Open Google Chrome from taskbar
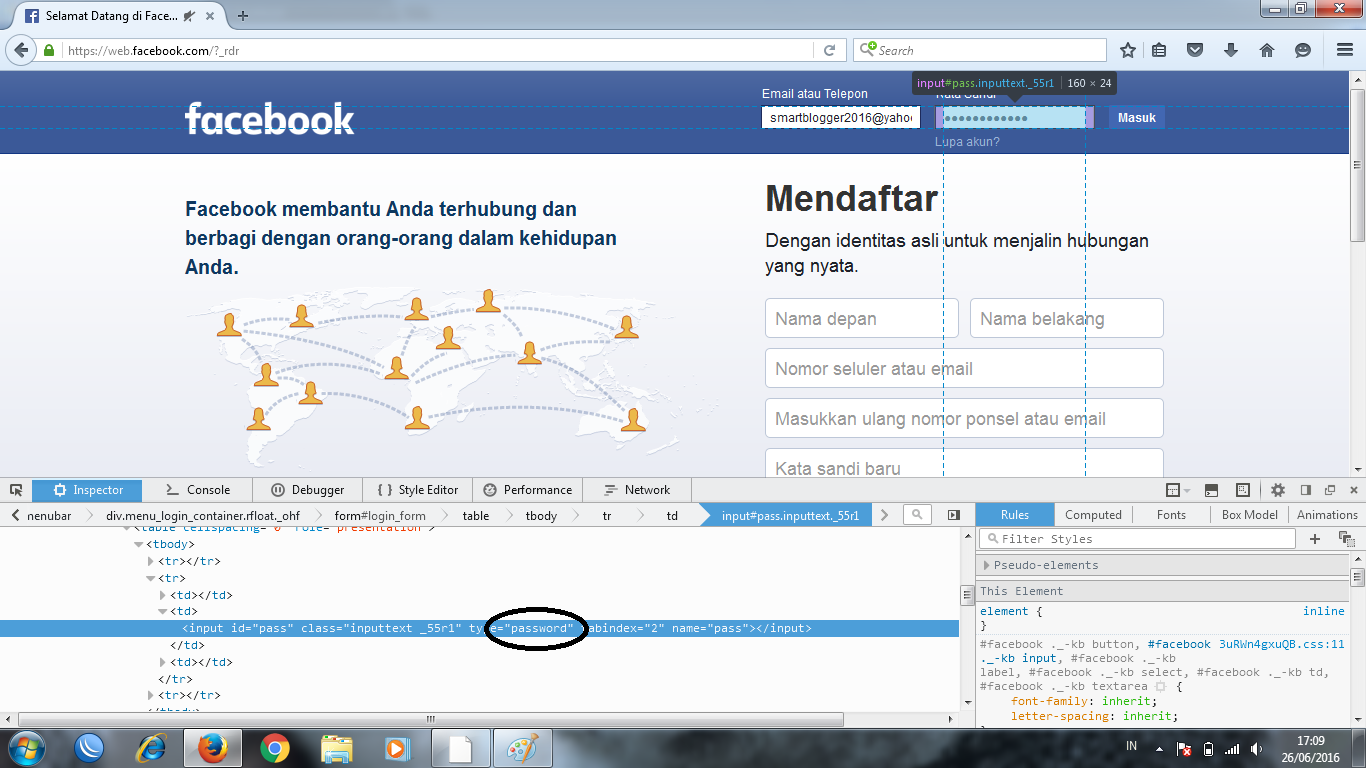 (x=274, y=748)
